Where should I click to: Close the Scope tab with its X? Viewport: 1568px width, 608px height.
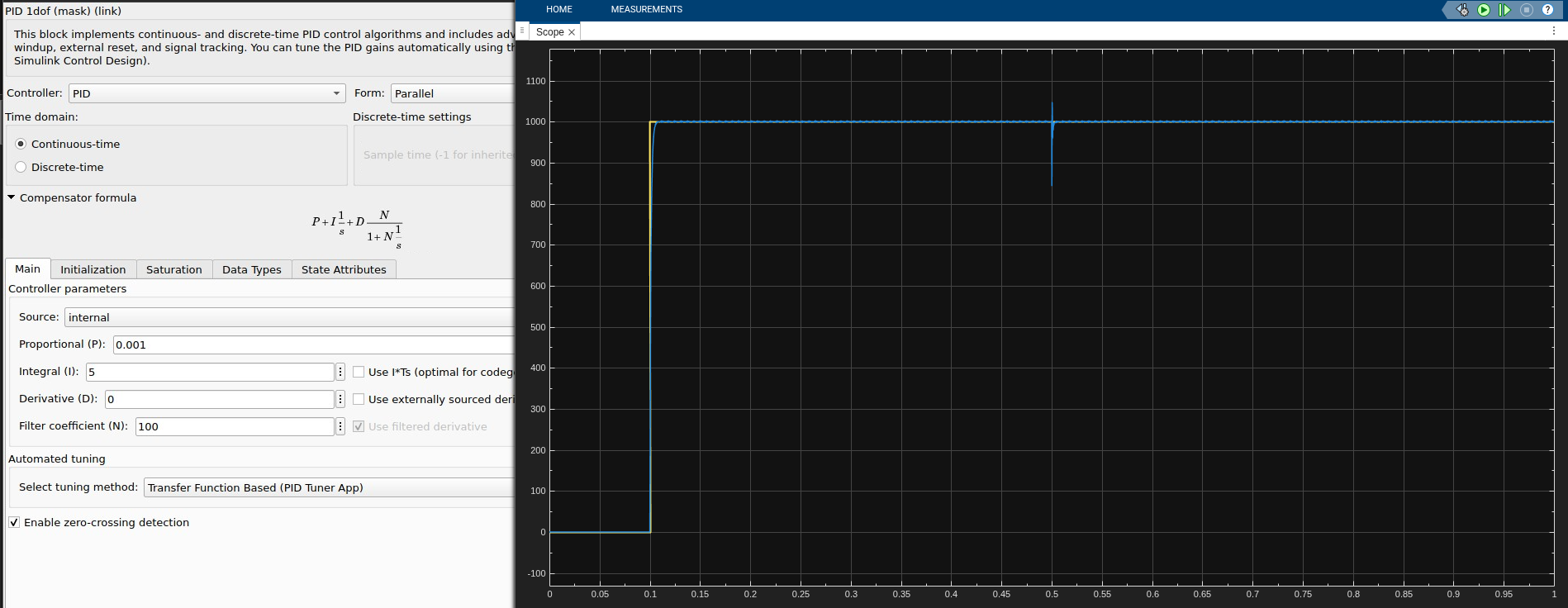click(x=572, y=32)
